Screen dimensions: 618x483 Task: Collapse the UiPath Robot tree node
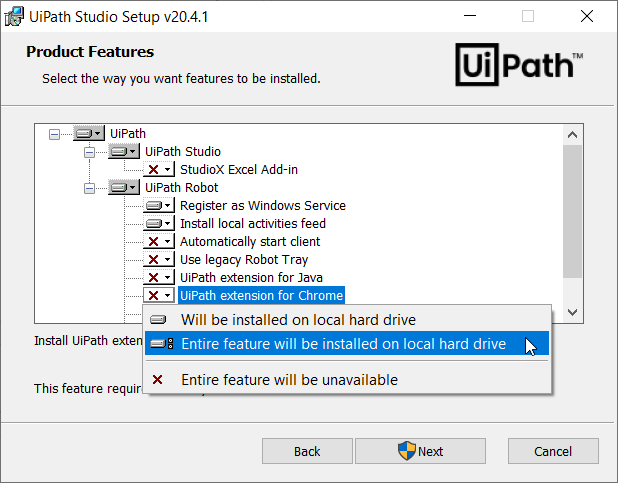[x=89, y=188]
